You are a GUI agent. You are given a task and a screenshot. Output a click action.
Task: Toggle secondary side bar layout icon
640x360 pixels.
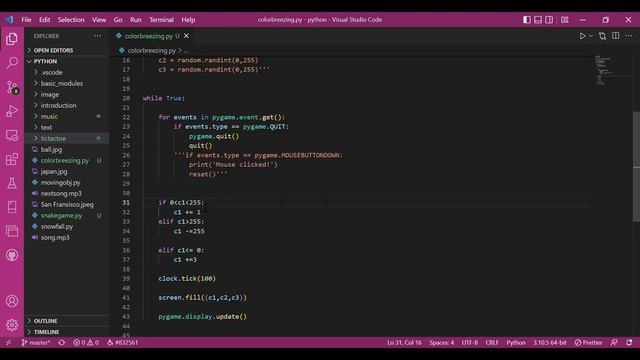[549, 20]
